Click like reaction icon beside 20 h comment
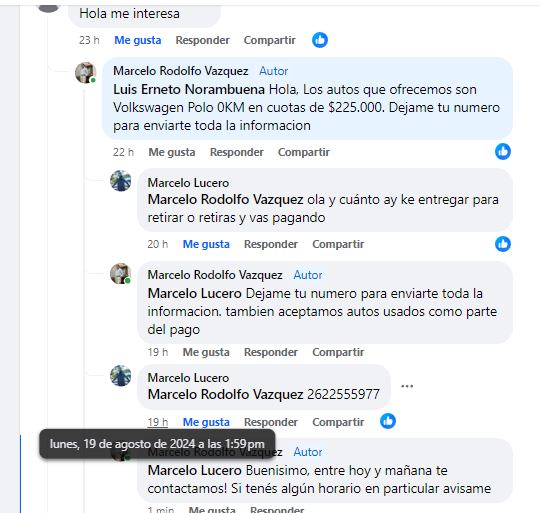 click(x=503, y=244)
